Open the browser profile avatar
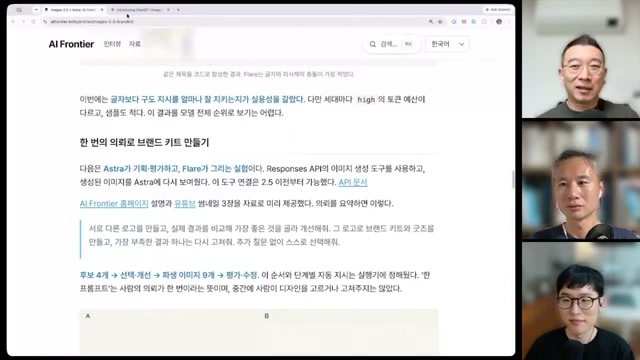The image size is (640, 360). tap(499, 21)
